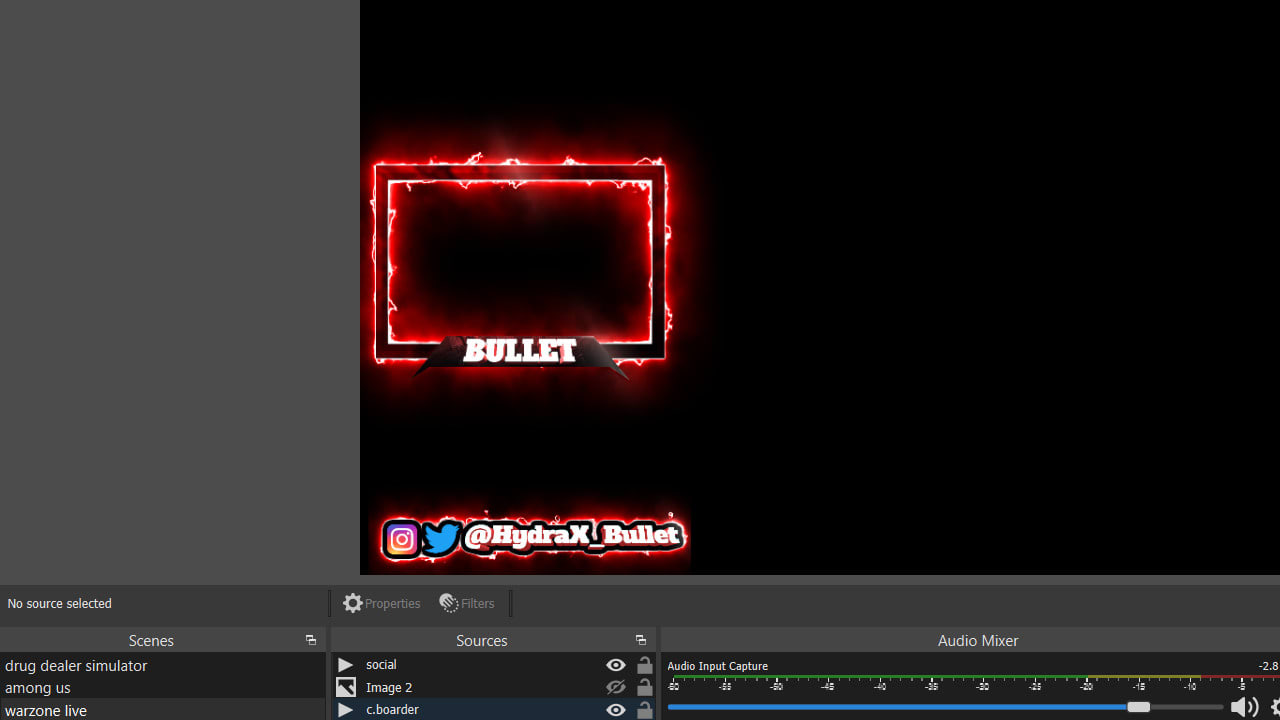
Task: Hide the c.boarder source
Action: click(x=616, y=710)
